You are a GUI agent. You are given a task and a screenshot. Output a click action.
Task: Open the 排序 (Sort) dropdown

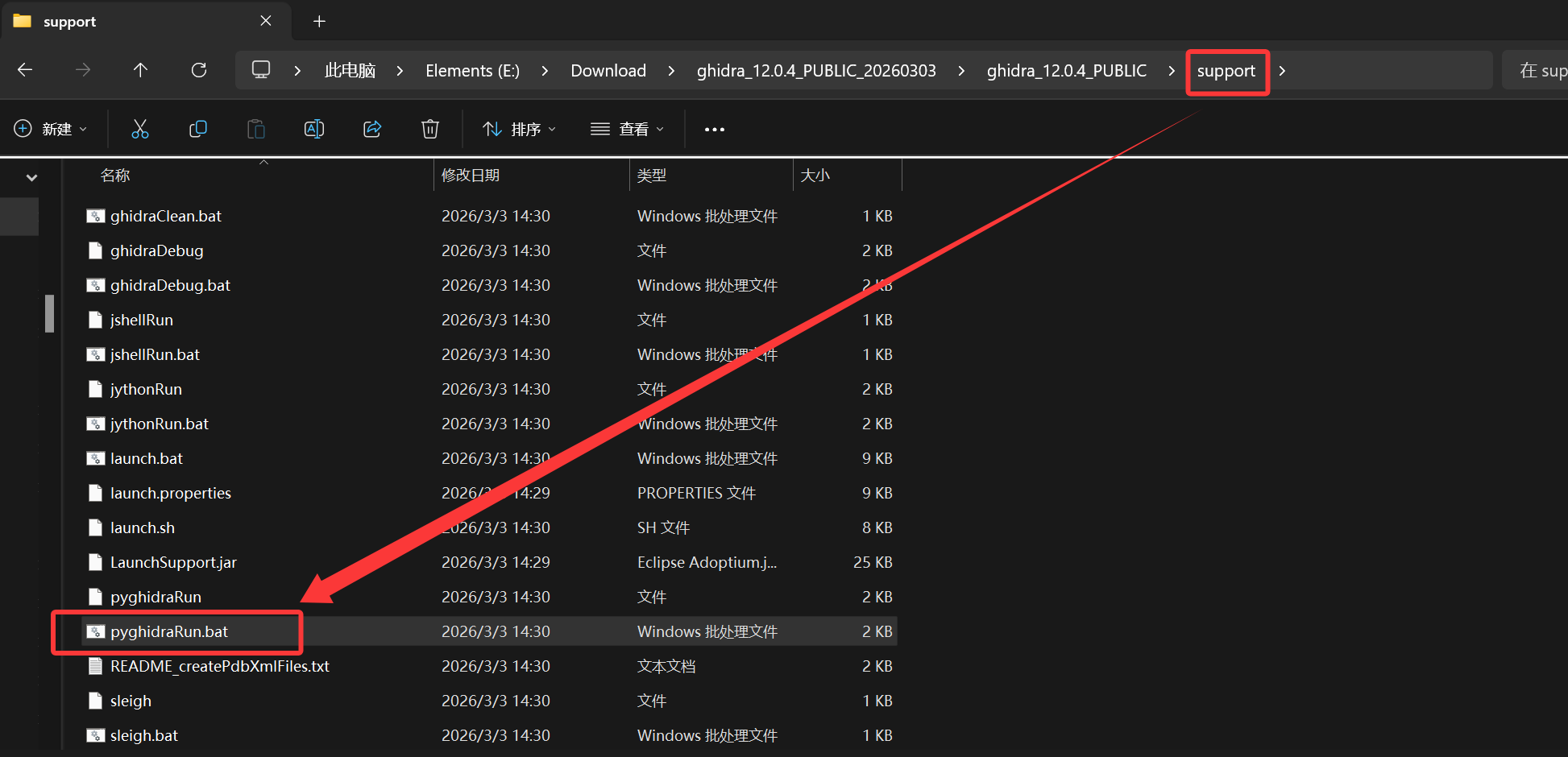(x=519, y=129)
